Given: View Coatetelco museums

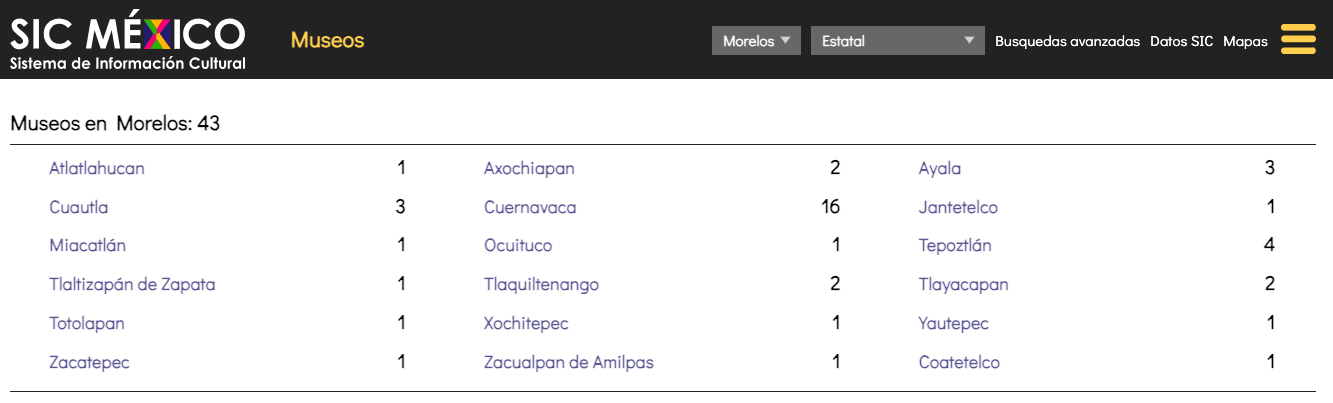Looking at the screenshot, I should pos(959,363).
